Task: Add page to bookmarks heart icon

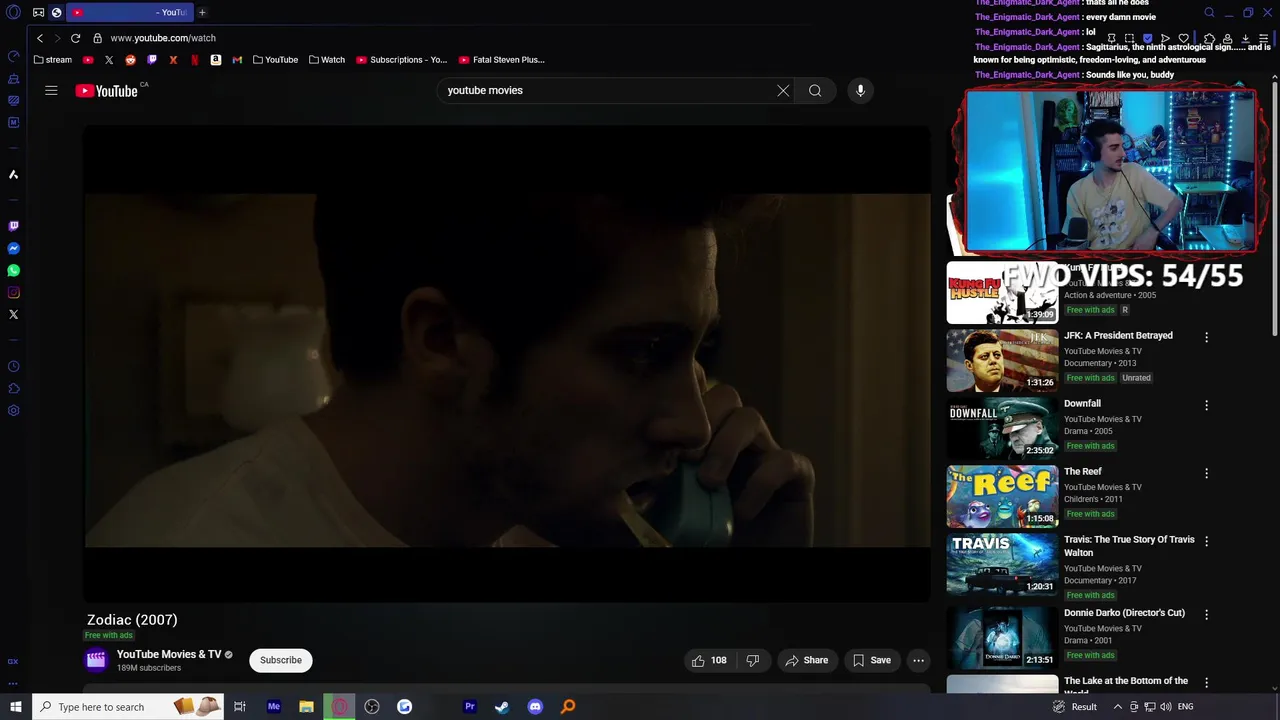Action: (1183, 38)
